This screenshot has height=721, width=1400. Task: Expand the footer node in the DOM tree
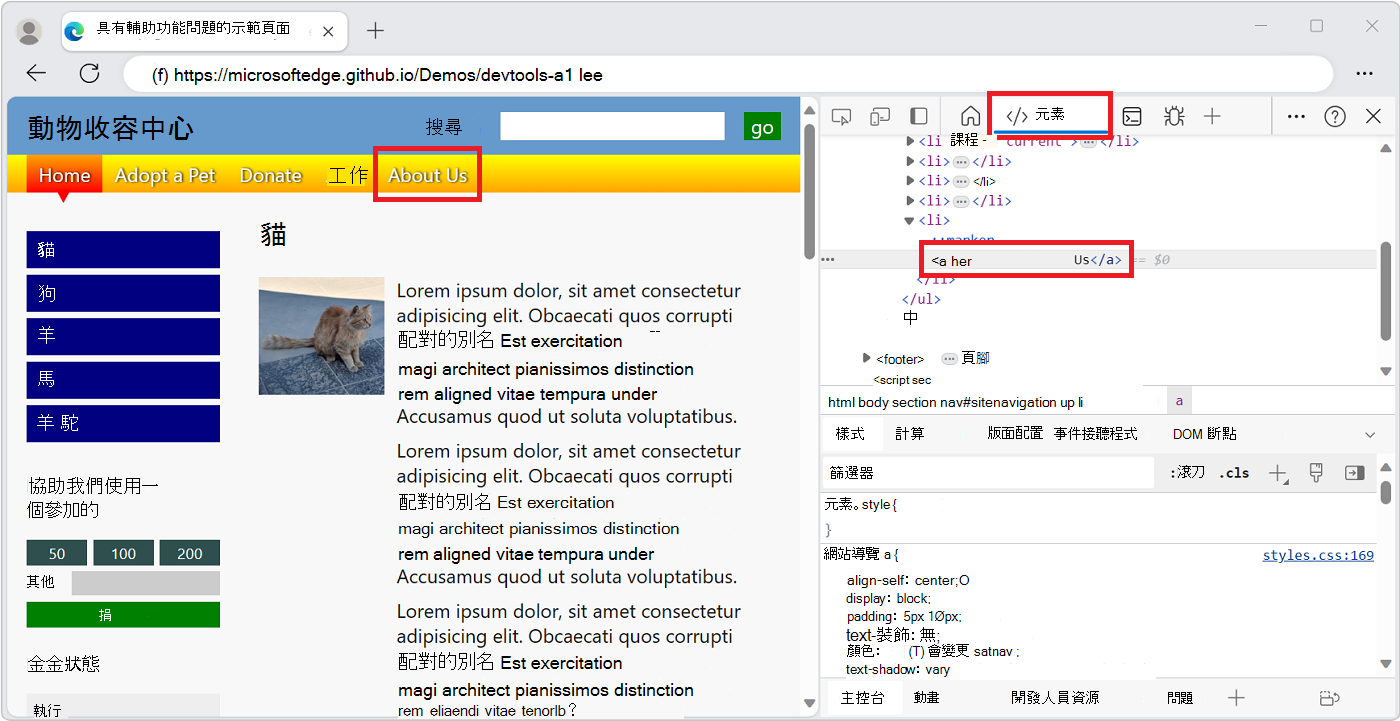click(x=866, y=358)
